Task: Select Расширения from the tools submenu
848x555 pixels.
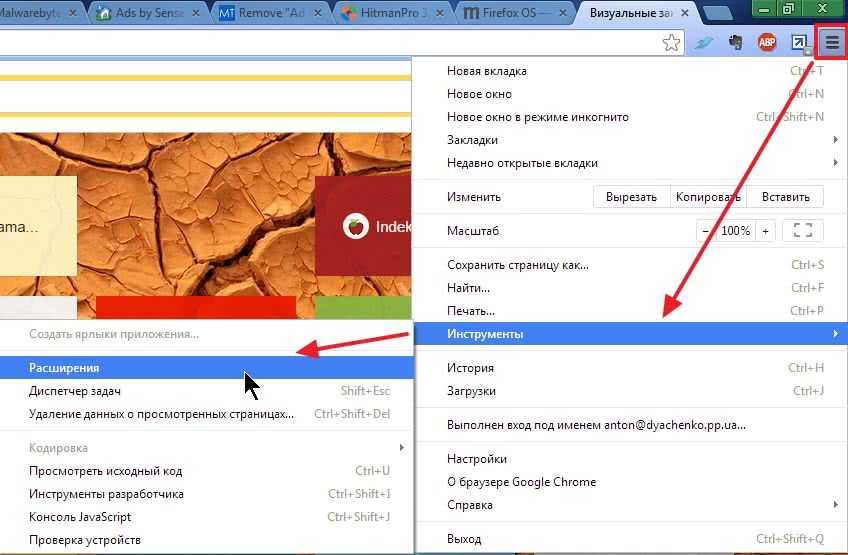Action: click(x=64, y=368)
